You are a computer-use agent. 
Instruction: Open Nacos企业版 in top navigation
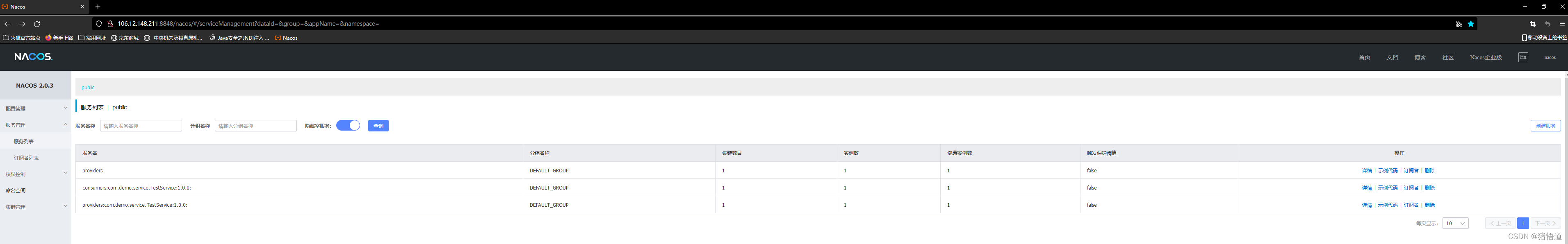pyautogui.click(x=1486, y=57)
